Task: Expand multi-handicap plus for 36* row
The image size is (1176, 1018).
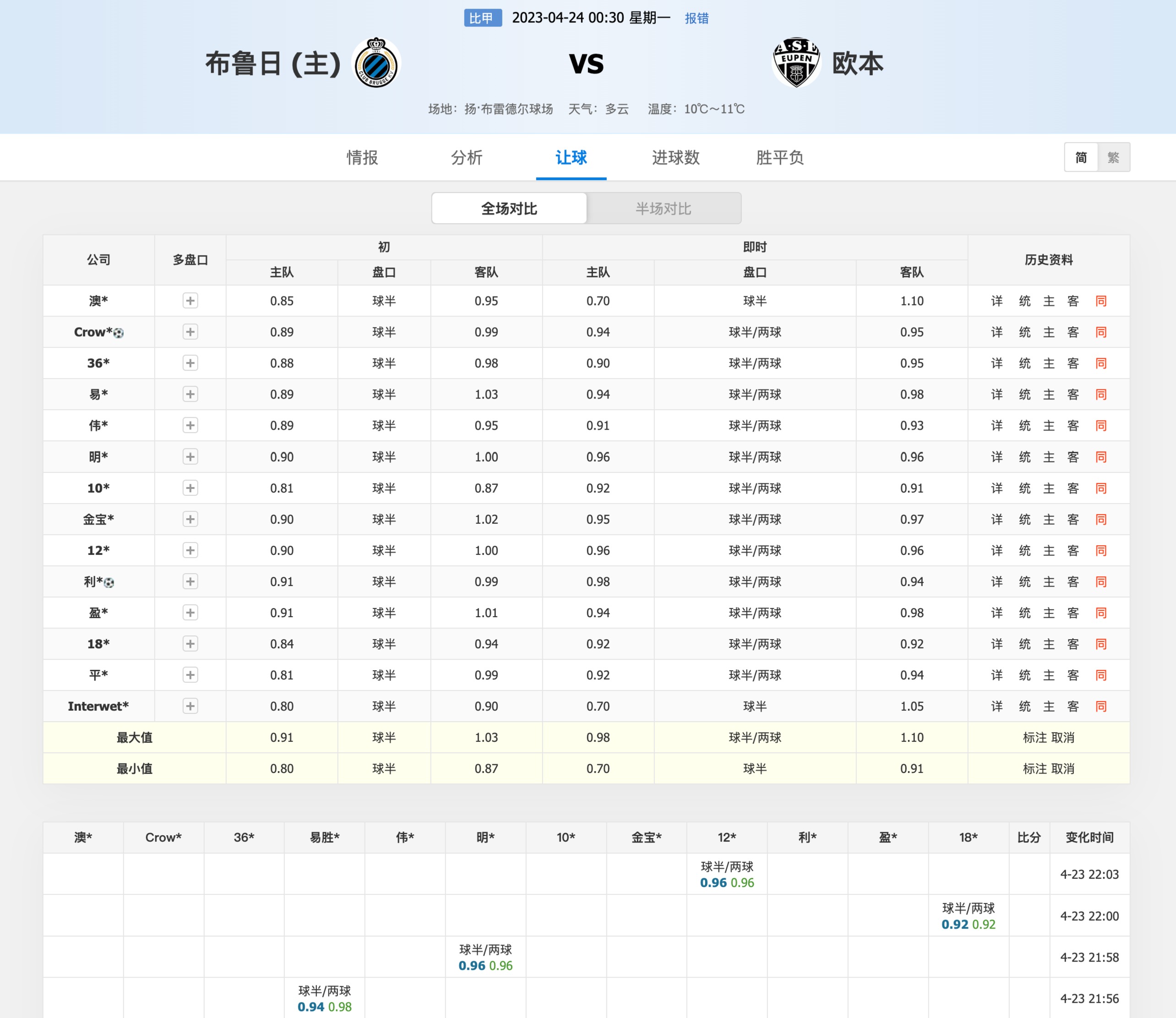Action: click(190, 363)
